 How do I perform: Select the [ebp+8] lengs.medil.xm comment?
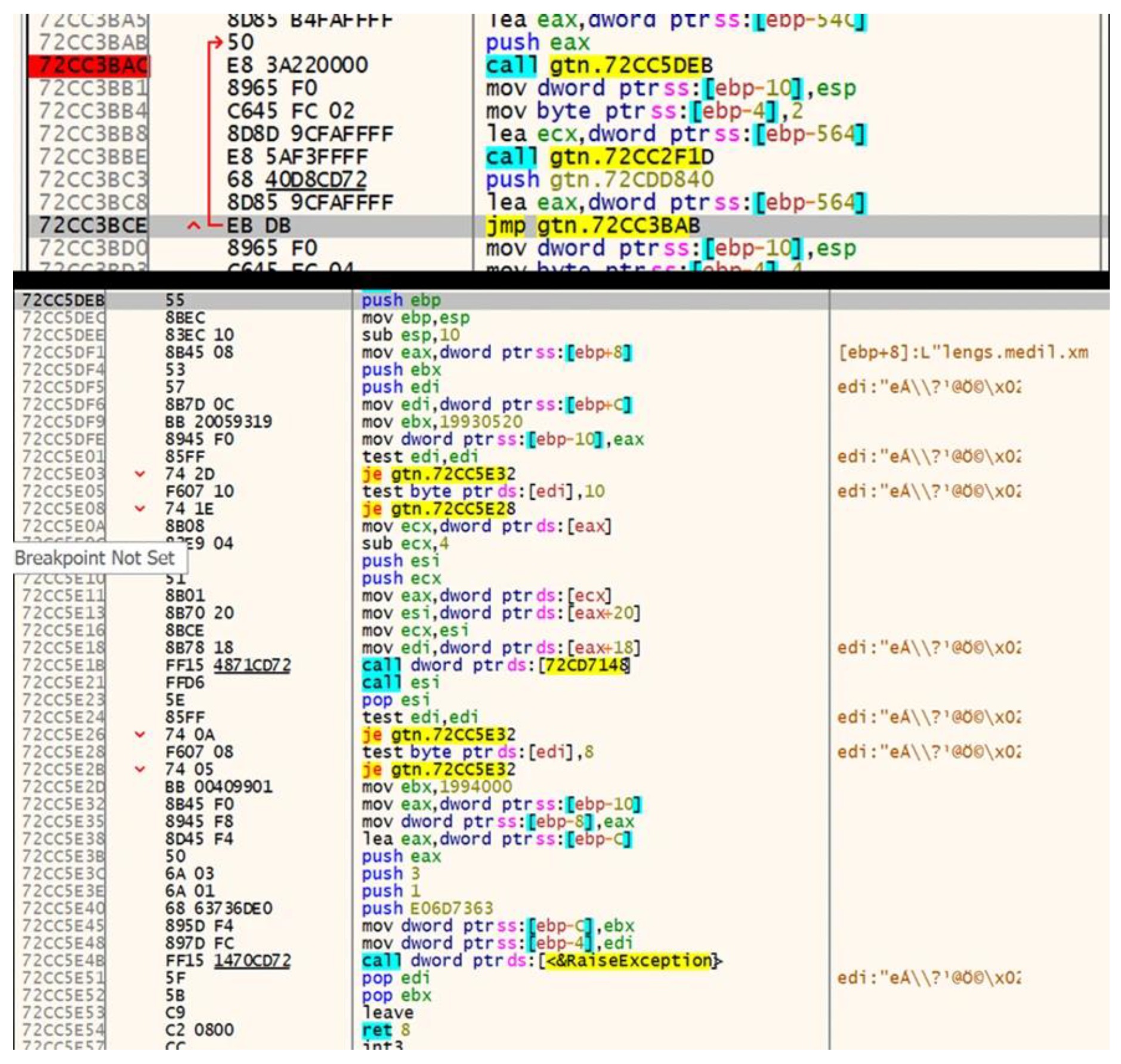pyautogui.click(x=962, y=352)
